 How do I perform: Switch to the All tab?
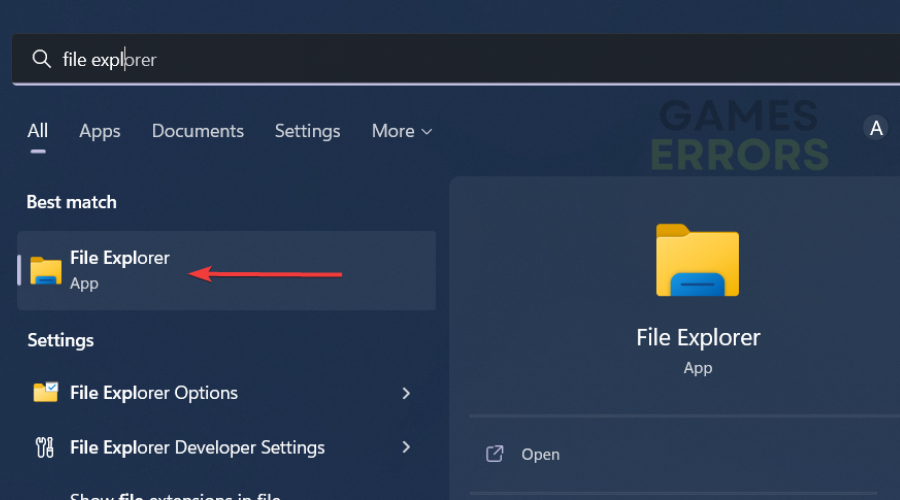pyautogui.click(x=38, y=131)
